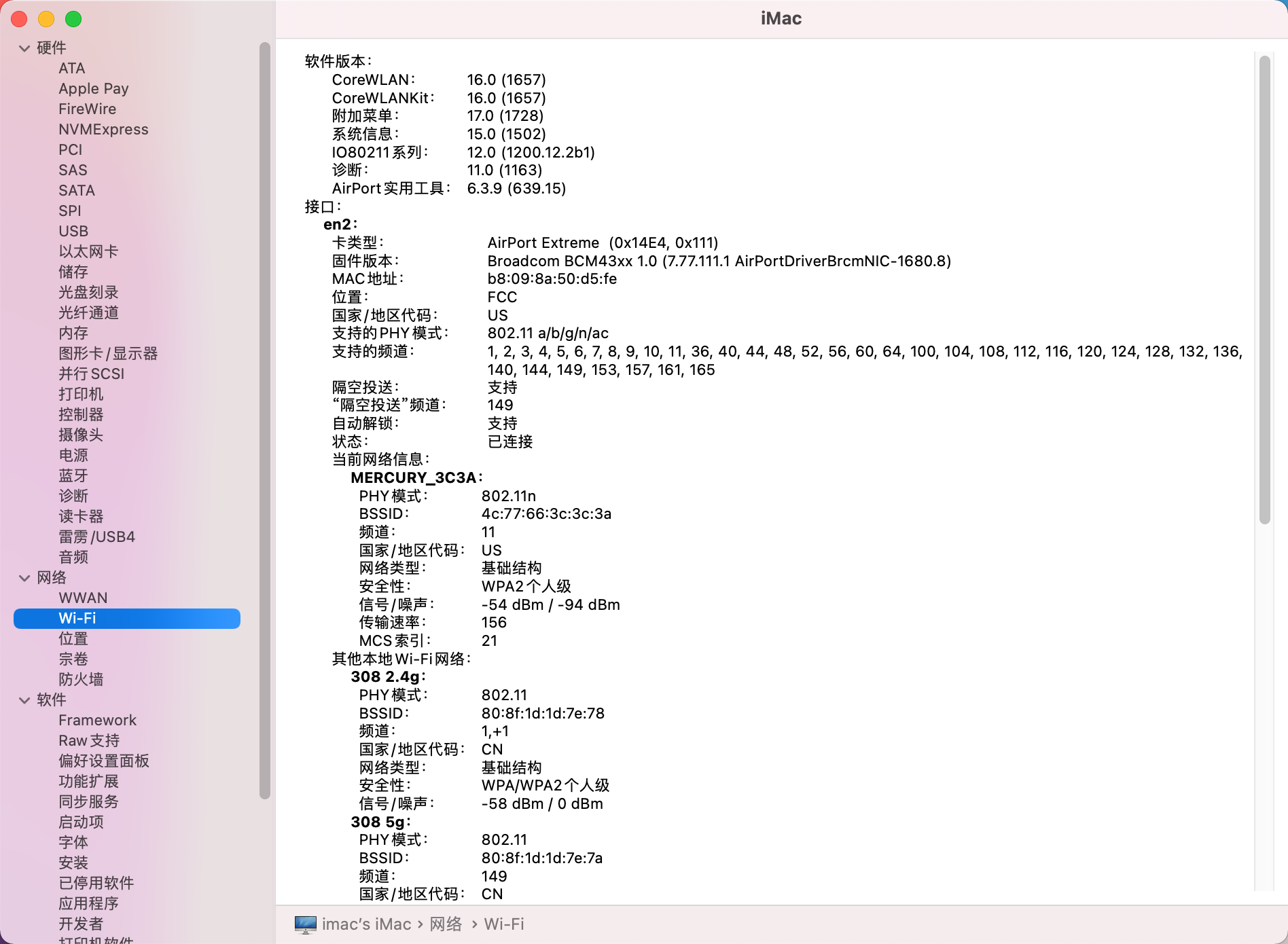Select 内存 in the sidebar
This screenshot has height=944, width=1288.
click(x=73, y=333)
